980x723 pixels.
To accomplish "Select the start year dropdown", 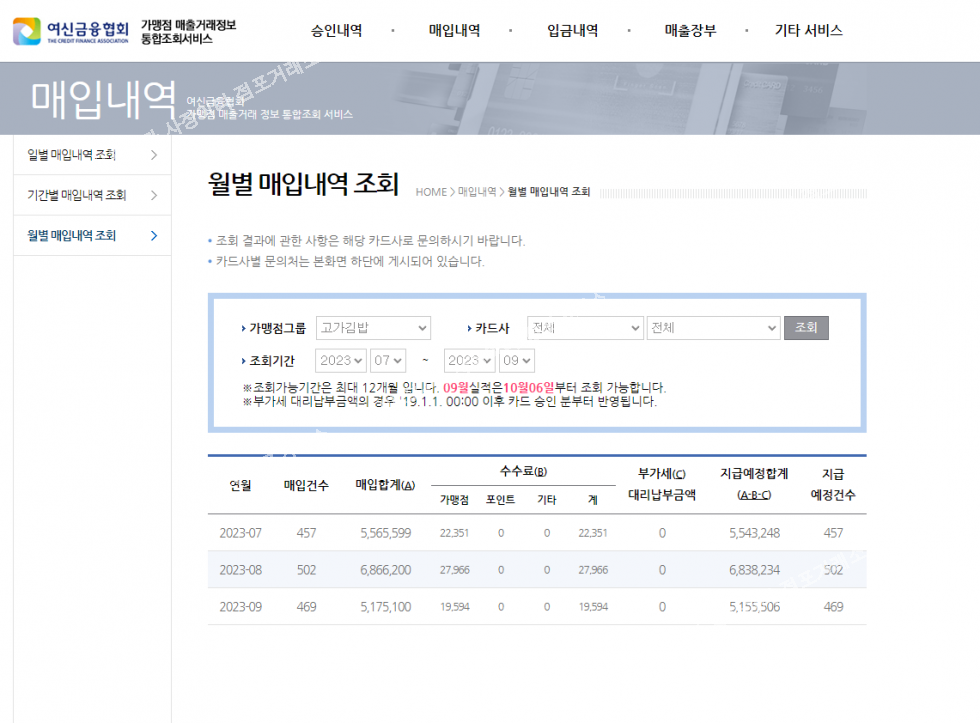I will 341,360.
